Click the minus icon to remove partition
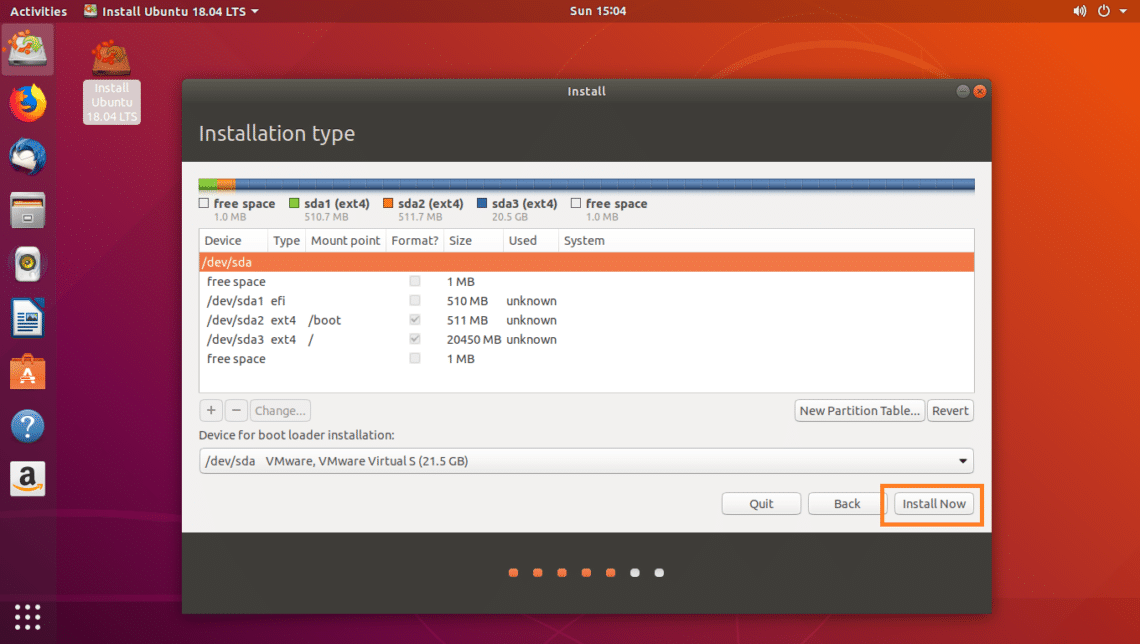The image size is (1140, 644). pos(236,410)
